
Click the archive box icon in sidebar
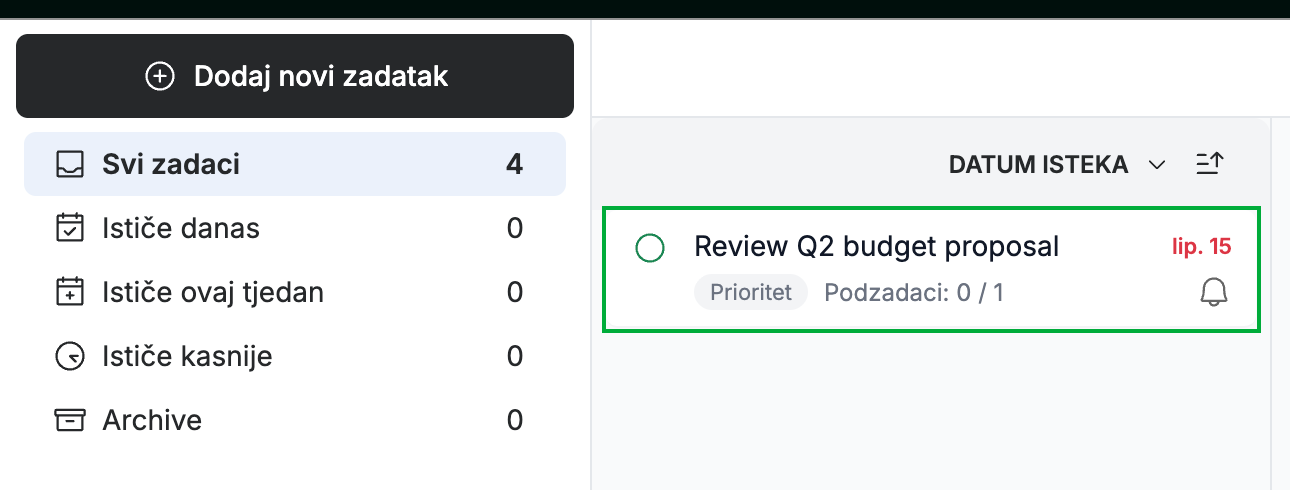(69, 420)
